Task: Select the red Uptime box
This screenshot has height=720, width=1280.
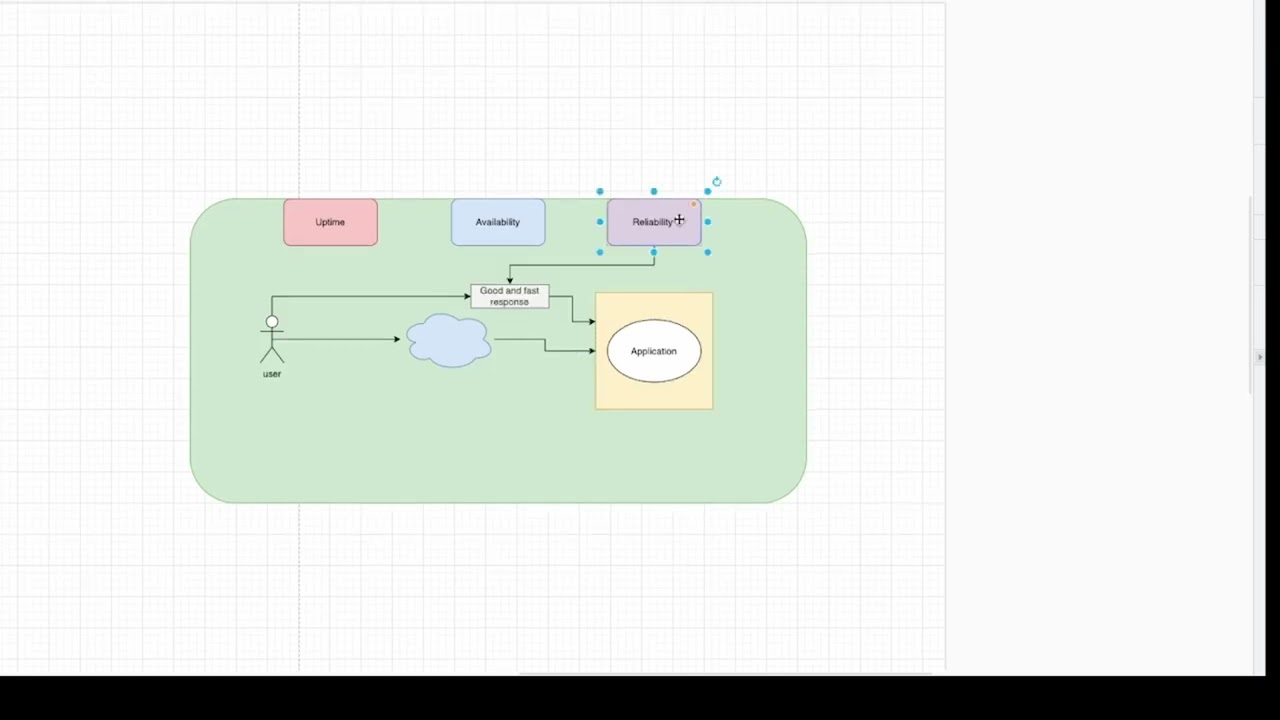Action: [330, 222]
